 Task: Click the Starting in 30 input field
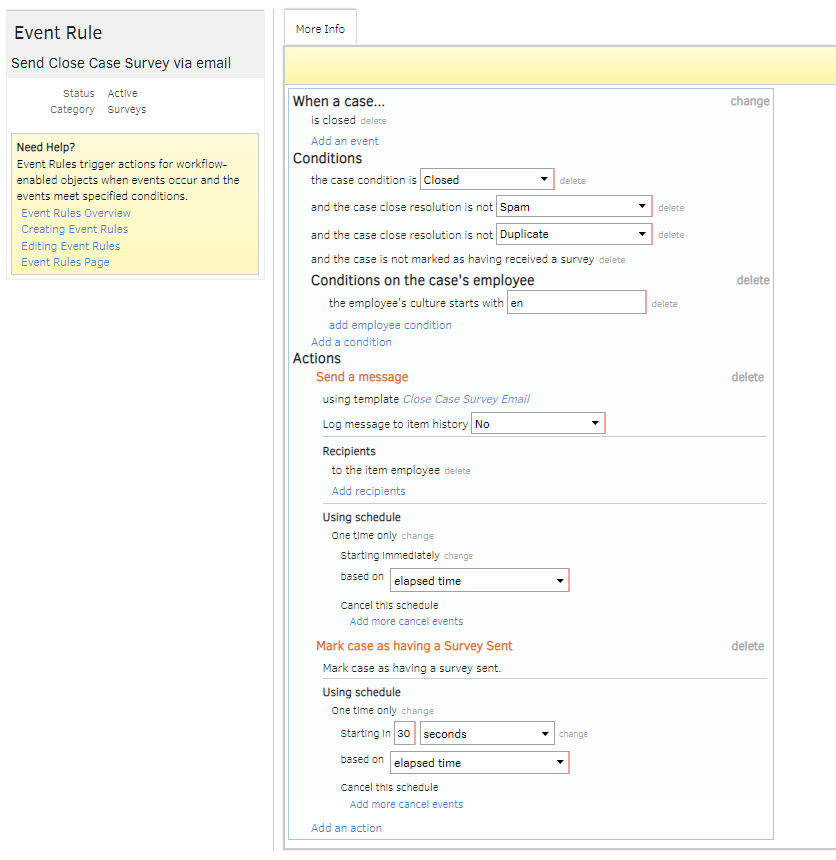(x=404, y=734)
